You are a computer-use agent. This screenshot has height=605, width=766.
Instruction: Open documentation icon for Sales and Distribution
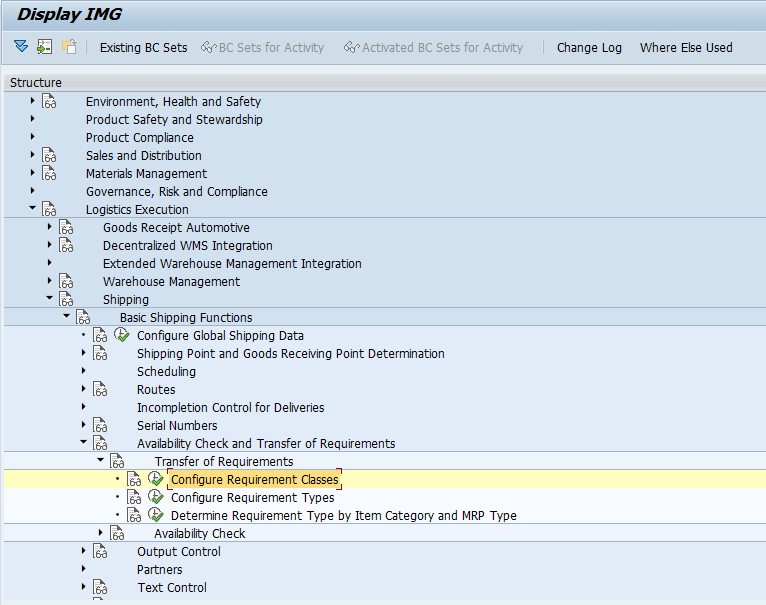49,155
